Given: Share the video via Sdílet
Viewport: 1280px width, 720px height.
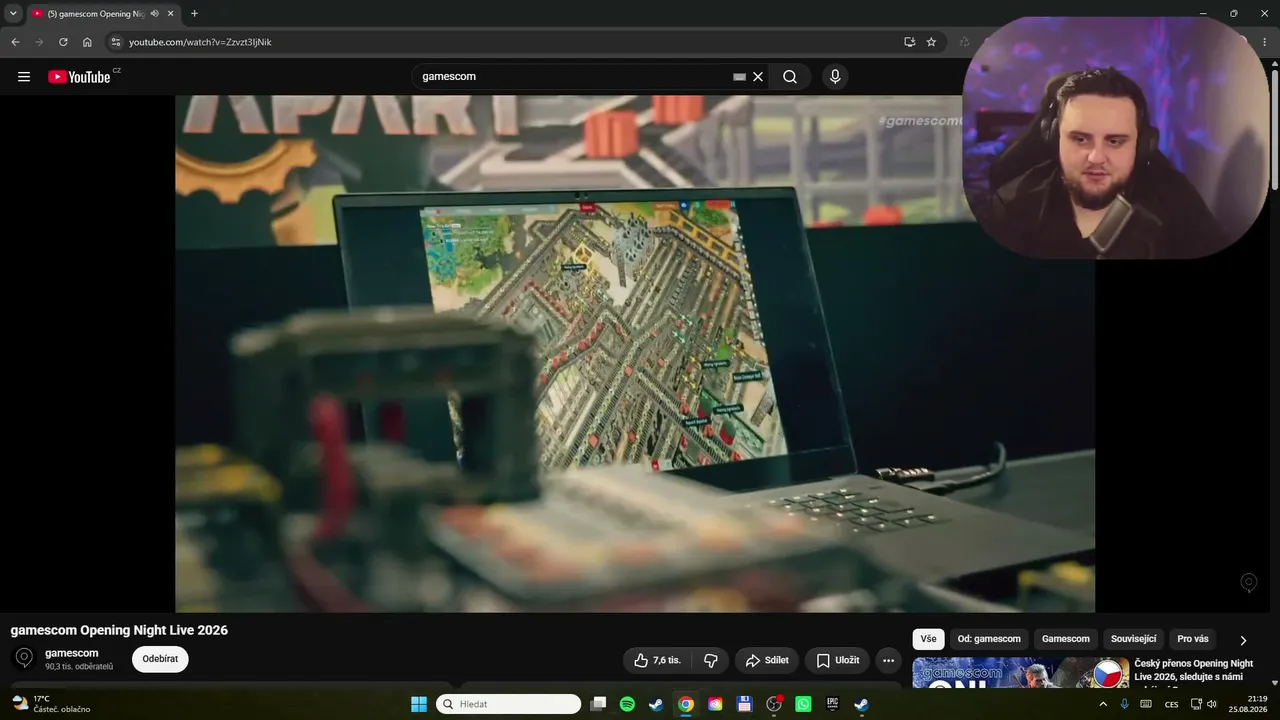Looking at the screenshot, I should (x=767, y=660).
